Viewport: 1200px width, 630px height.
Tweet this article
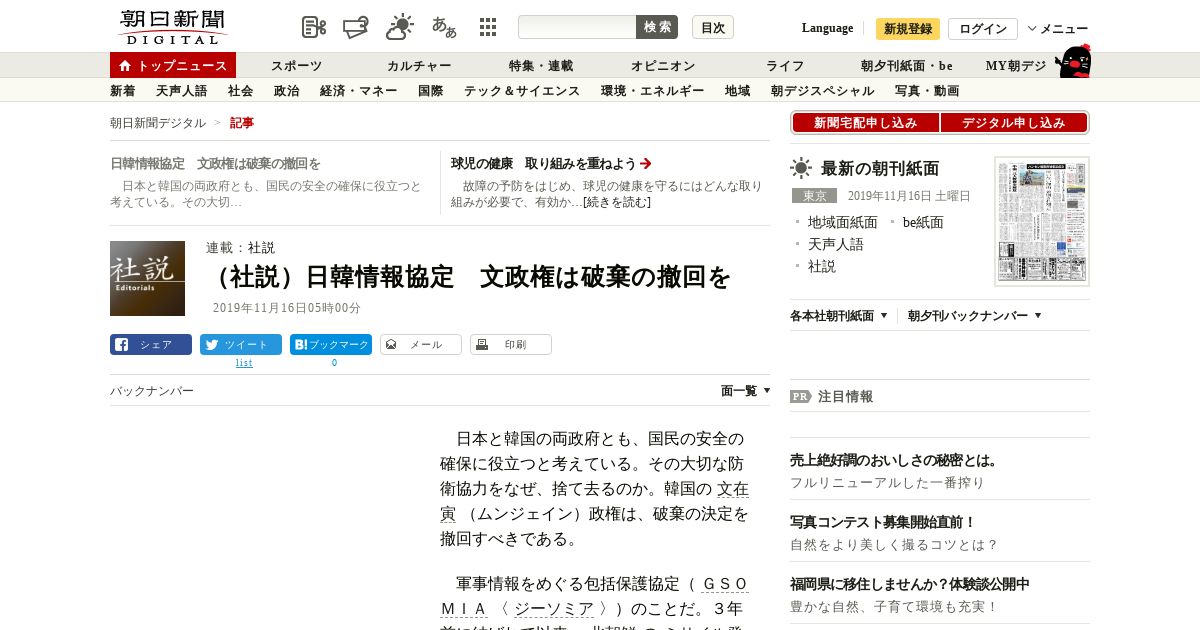tap(241, 344)
